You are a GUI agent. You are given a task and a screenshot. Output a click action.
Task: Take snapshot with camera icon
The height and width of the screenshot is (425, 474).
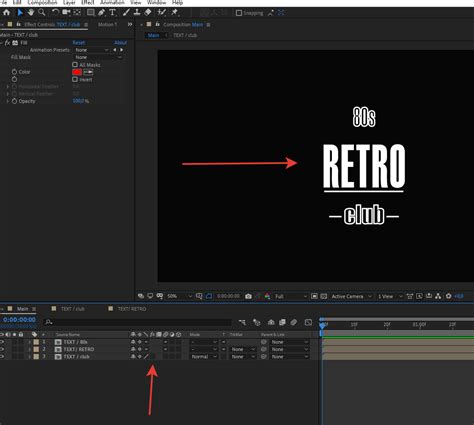[248, 296]
